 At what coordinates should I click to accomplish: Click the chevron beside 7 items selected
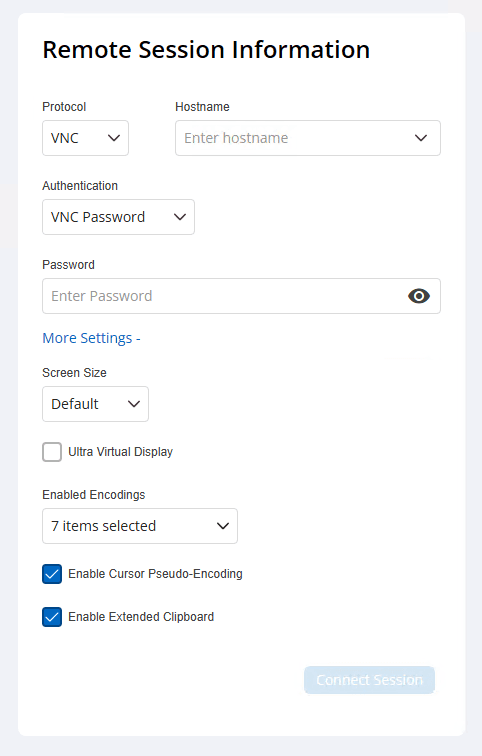click(223, 526)
